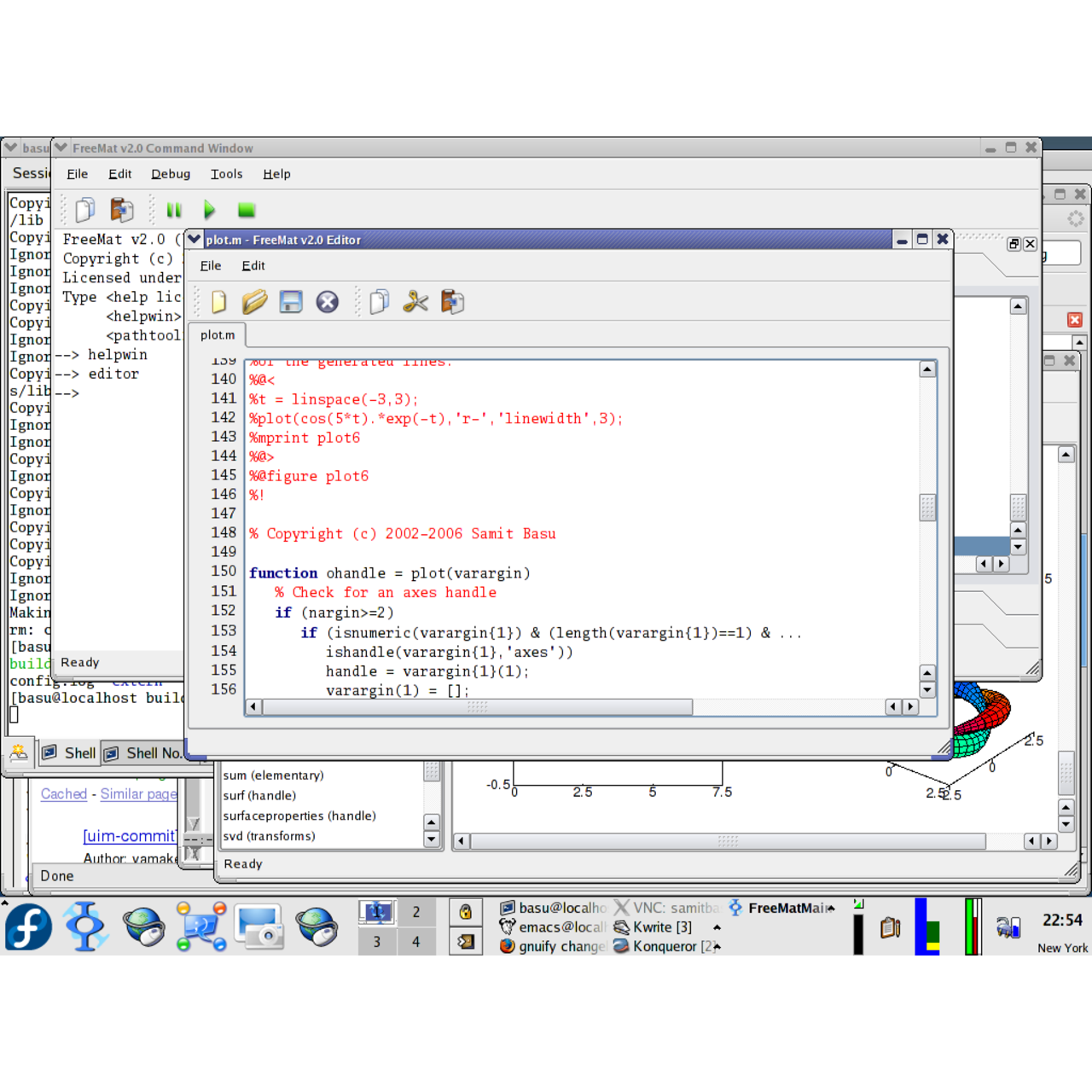Open the editor title bar window menu arrow

point(195,240)
